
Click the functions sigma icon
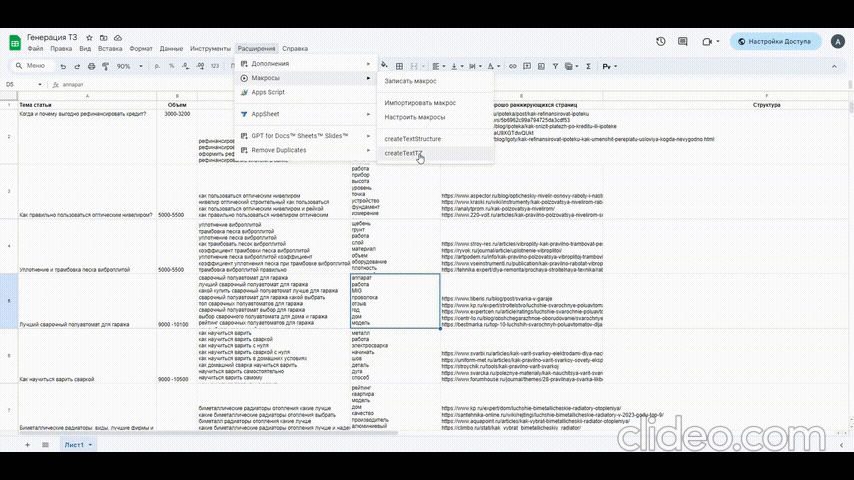(x=586, y=66)
